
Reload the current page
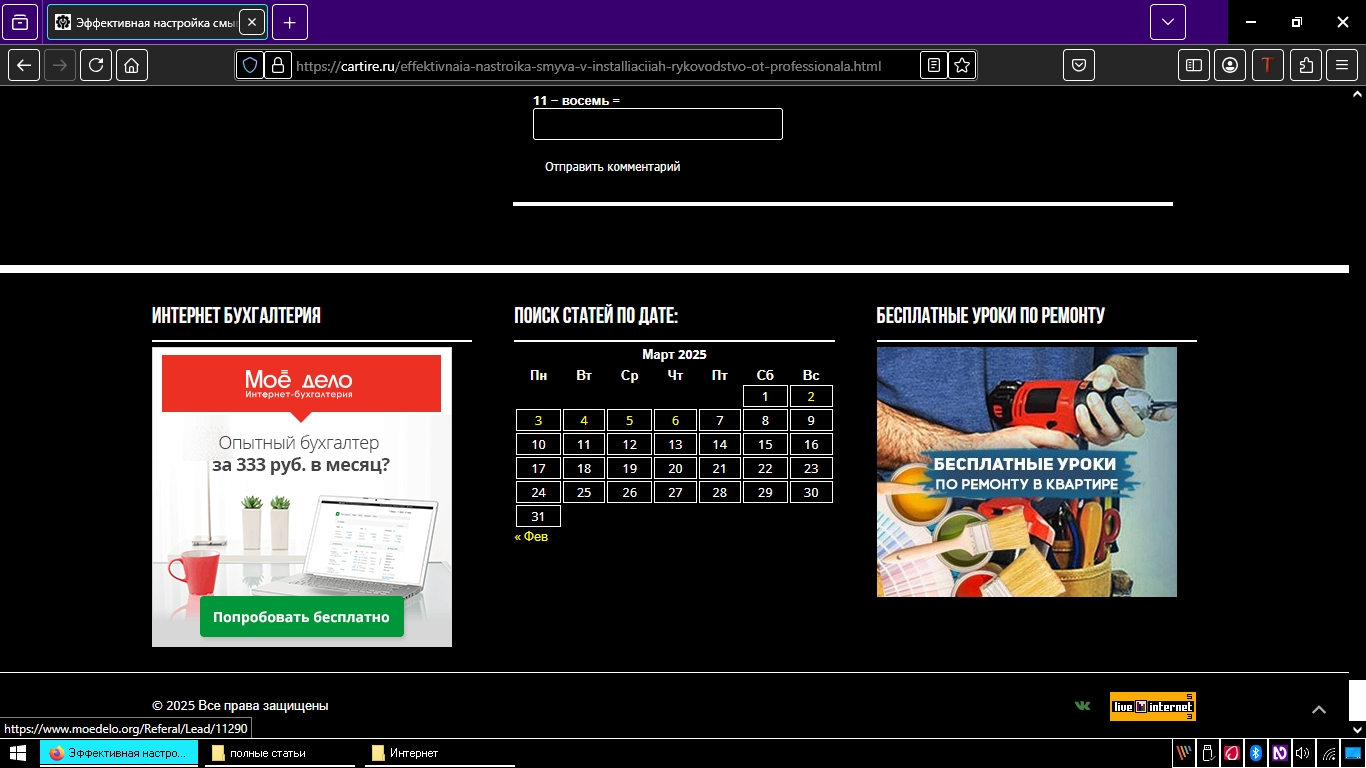pyautogui.click(x=96, y=65)
